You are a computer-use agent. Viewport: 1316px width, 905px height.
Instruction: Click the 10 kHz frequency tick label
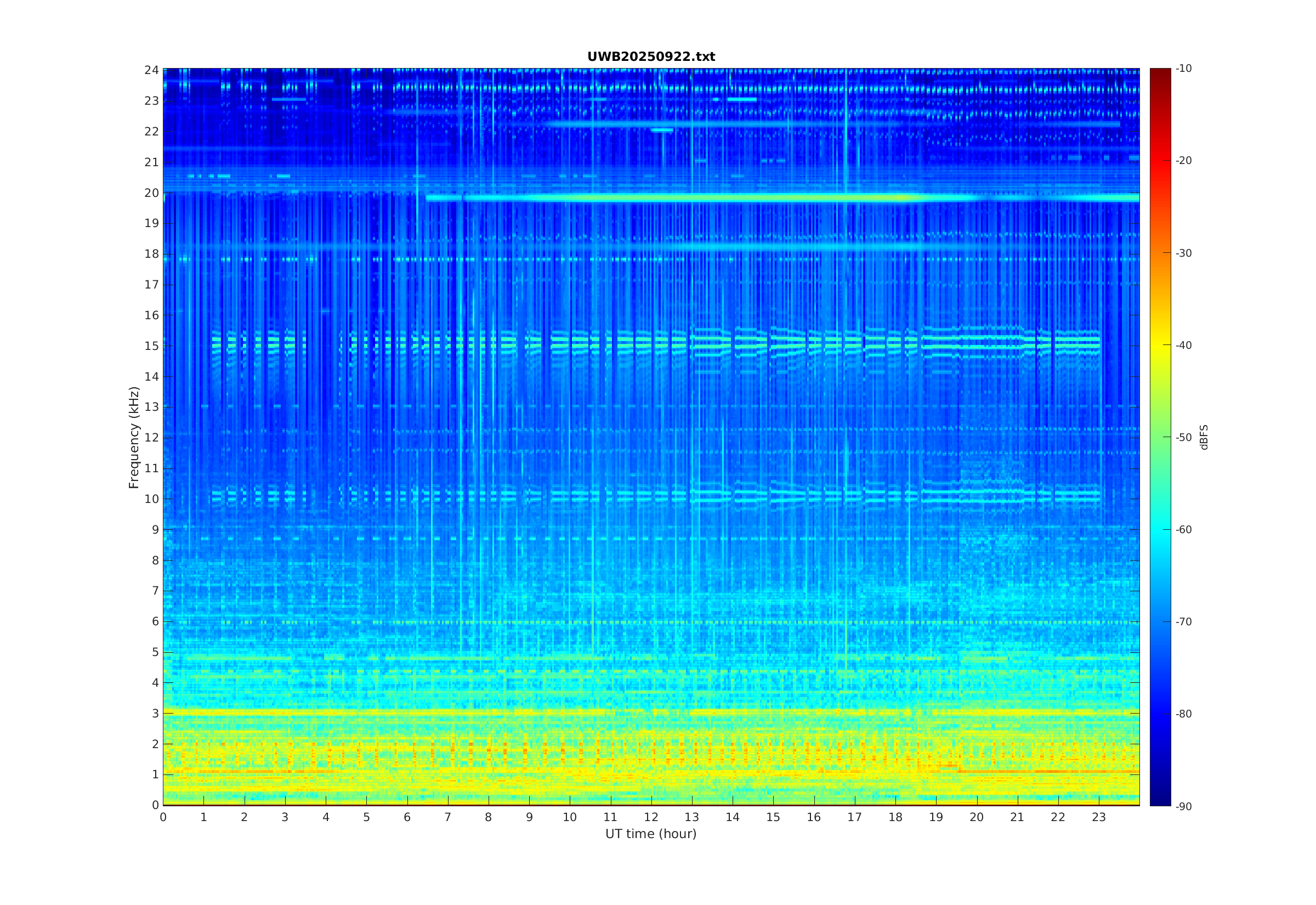pyautogui.click(x=151, y=499)
